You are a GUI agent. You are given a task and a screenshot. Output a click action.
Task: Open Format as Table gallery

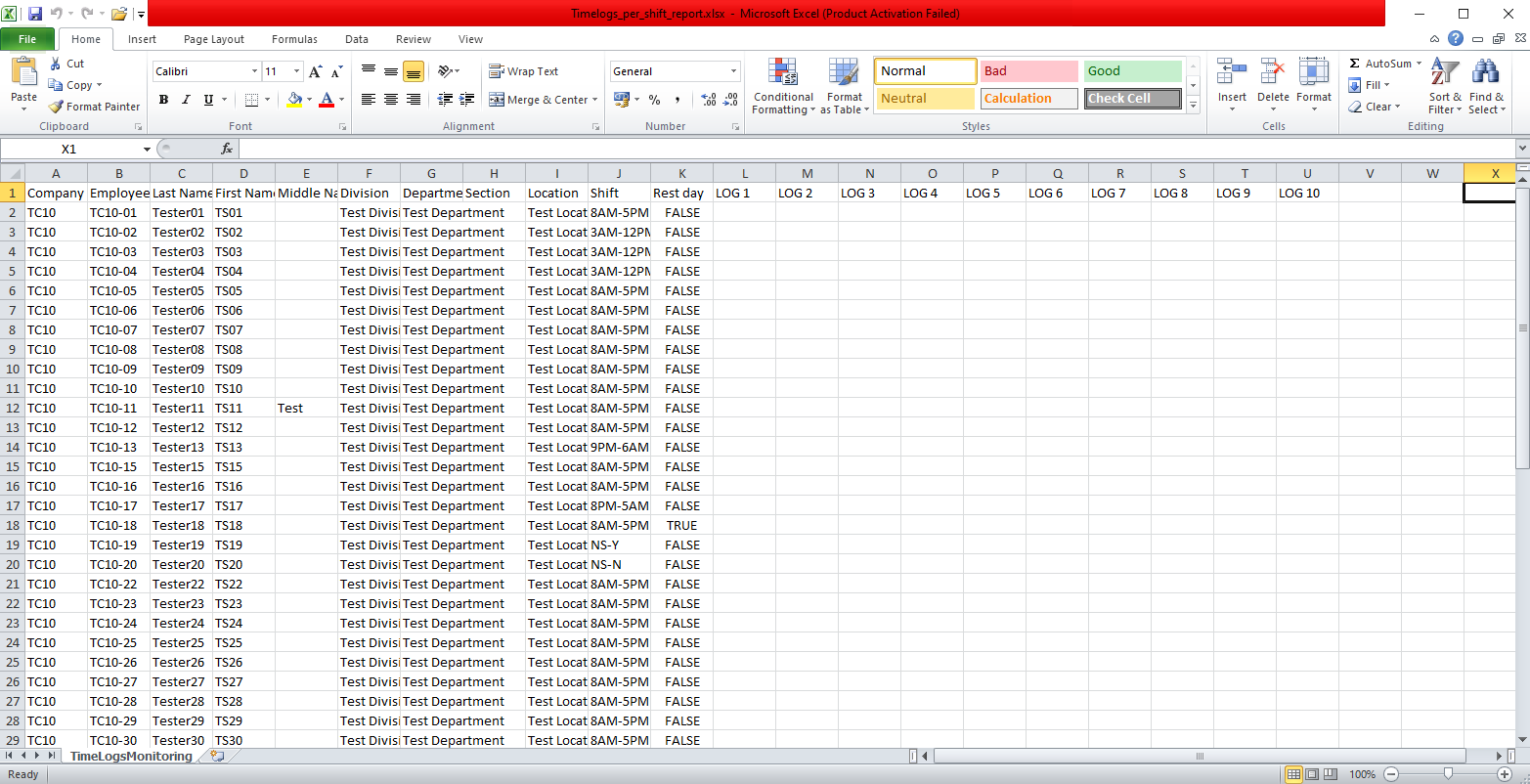(x=844, y=87)
